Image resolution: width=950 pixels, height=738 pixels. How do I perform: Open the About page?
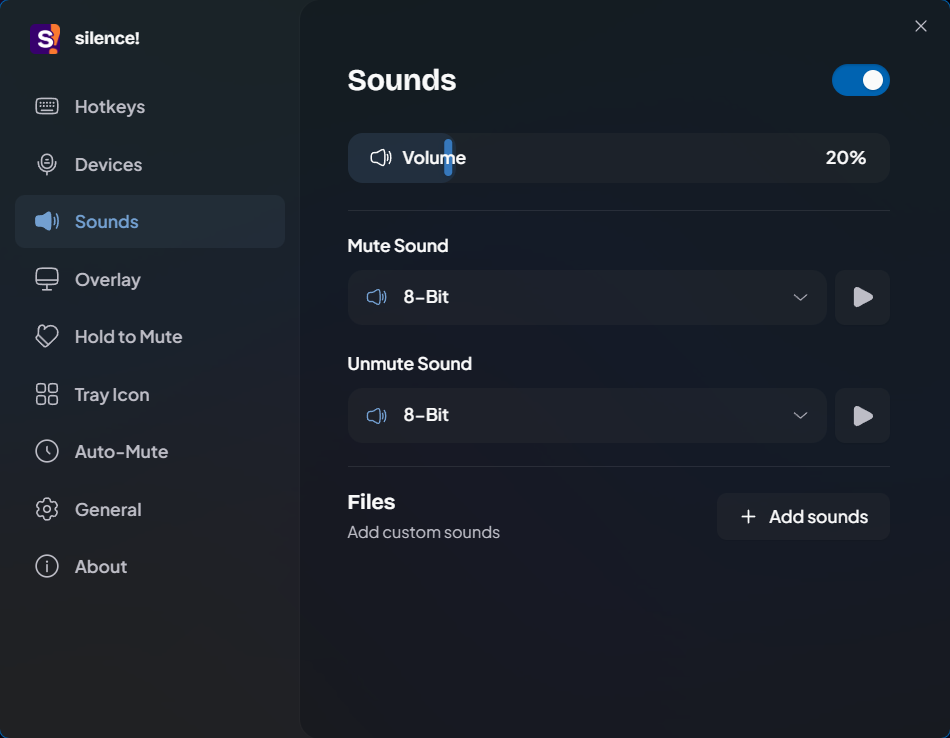[x=150, y=567]
